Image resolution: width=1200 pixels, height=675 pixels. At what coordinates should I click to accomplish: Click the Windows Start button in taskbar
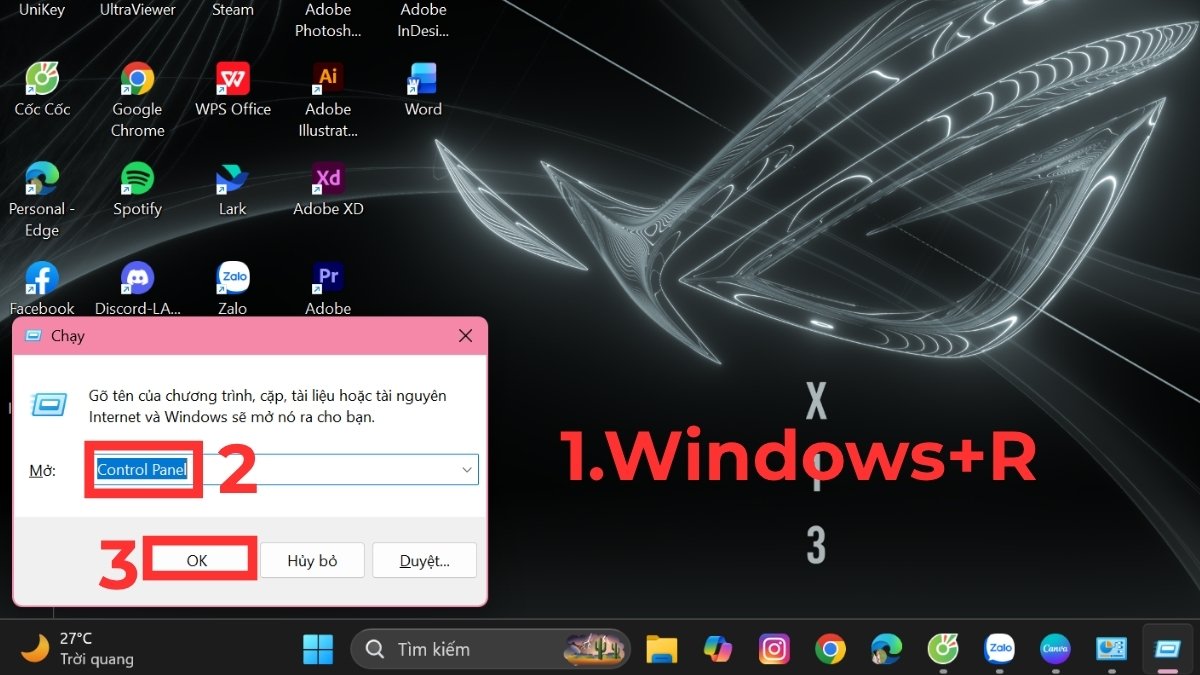pyautogui.click(x=318, y=649)
